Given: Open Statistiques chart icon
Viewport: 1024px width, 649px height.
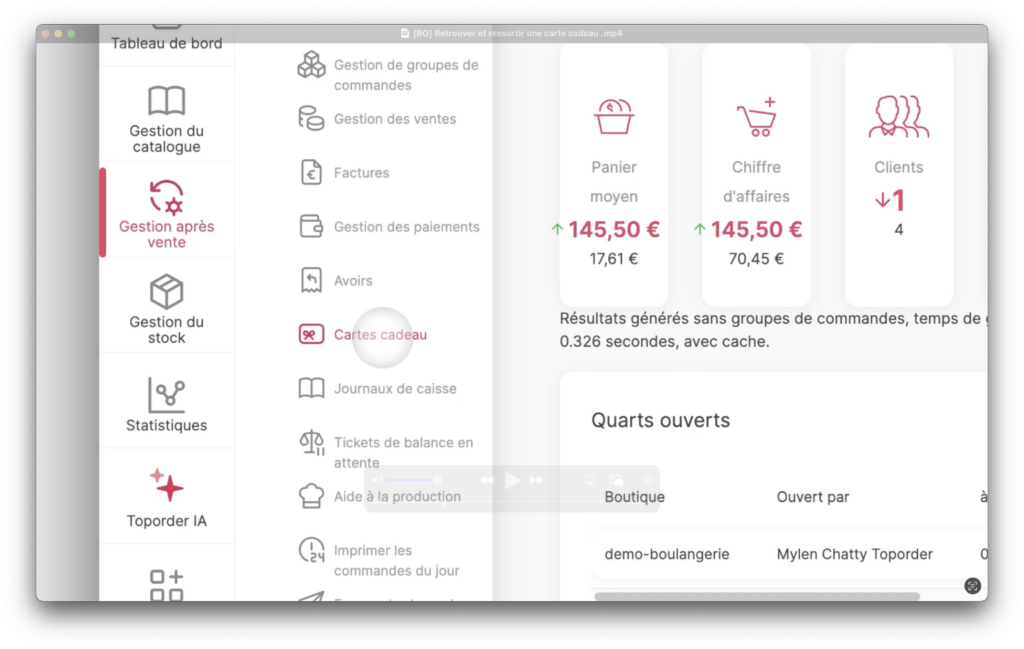Looking at the screenshot, I should [x=167, y=394].
